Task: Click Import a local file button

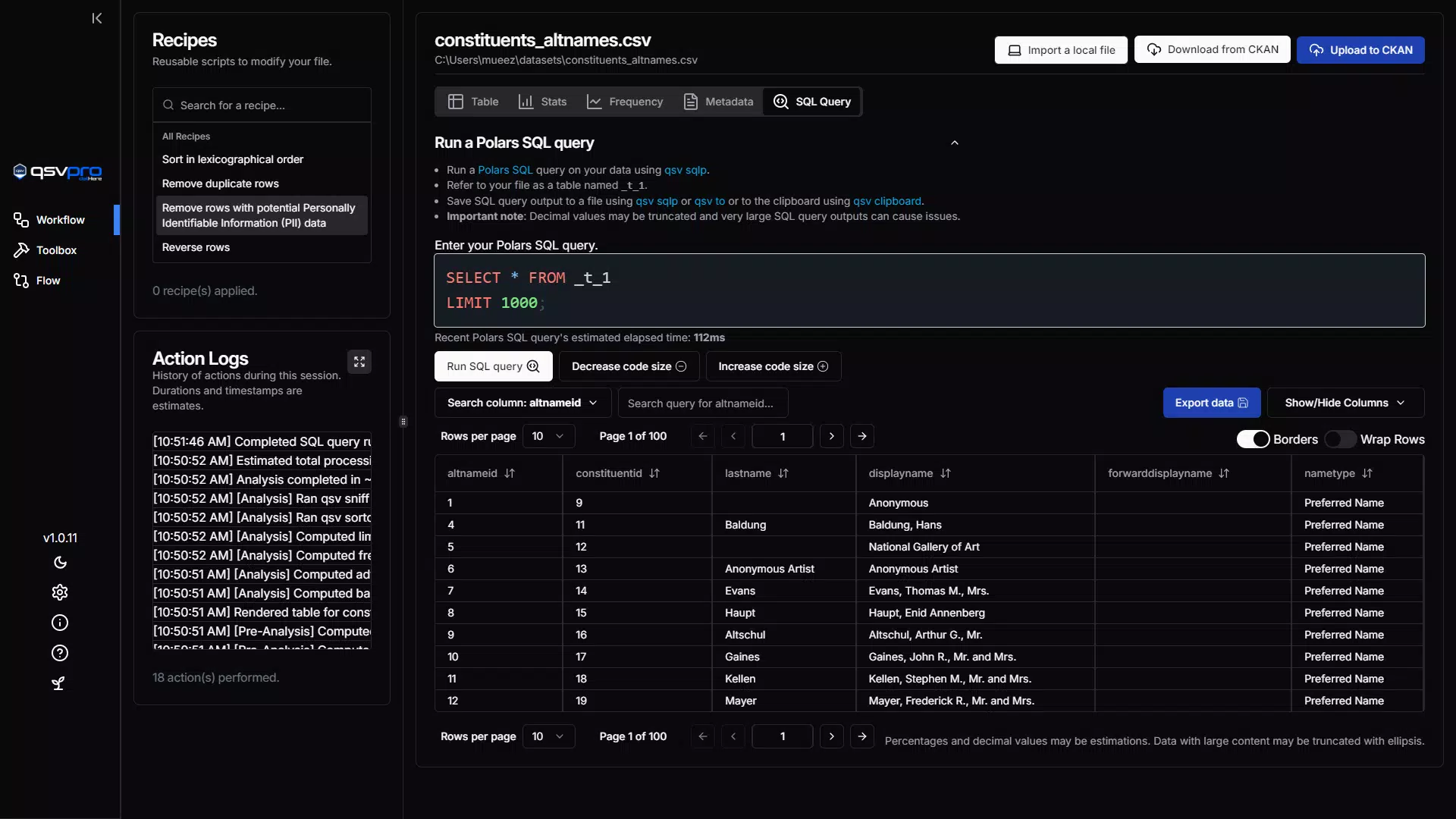Action: point(1061,50)
